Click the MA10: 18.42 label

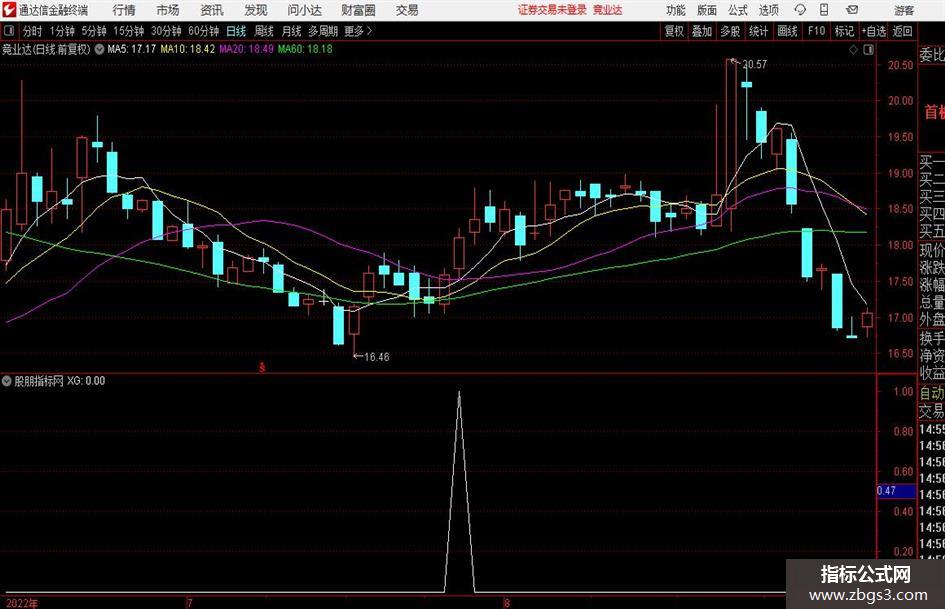(187, 49)
